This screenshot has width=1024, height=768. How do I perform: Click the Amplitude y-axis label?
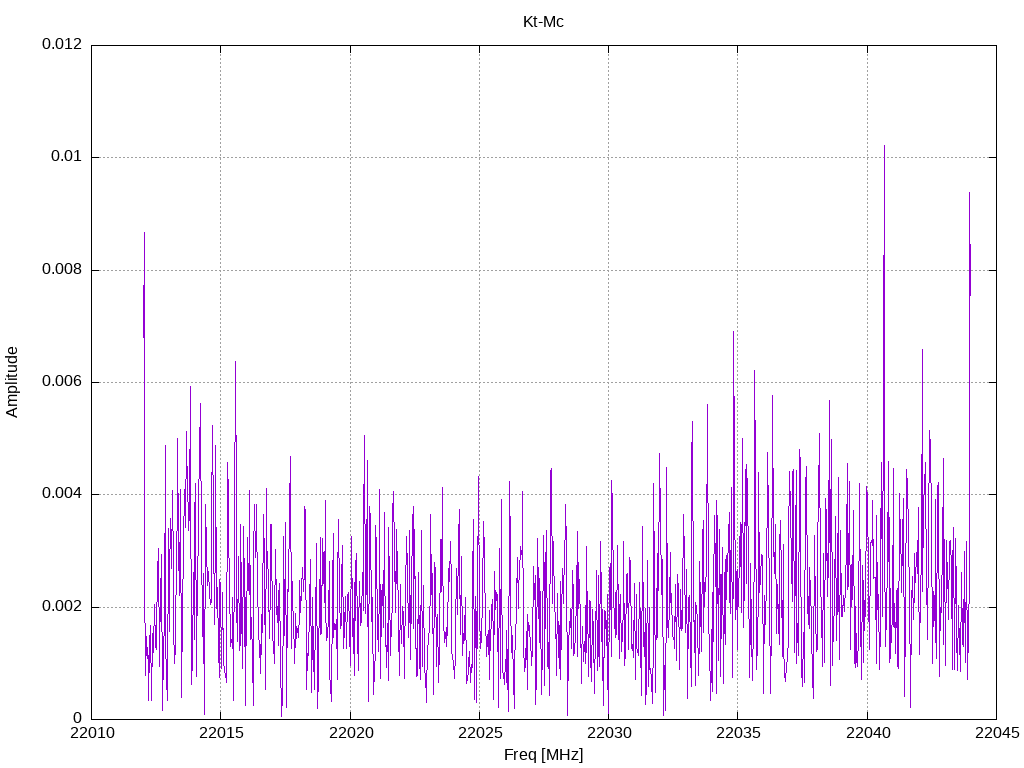click(x=12, y=382)
